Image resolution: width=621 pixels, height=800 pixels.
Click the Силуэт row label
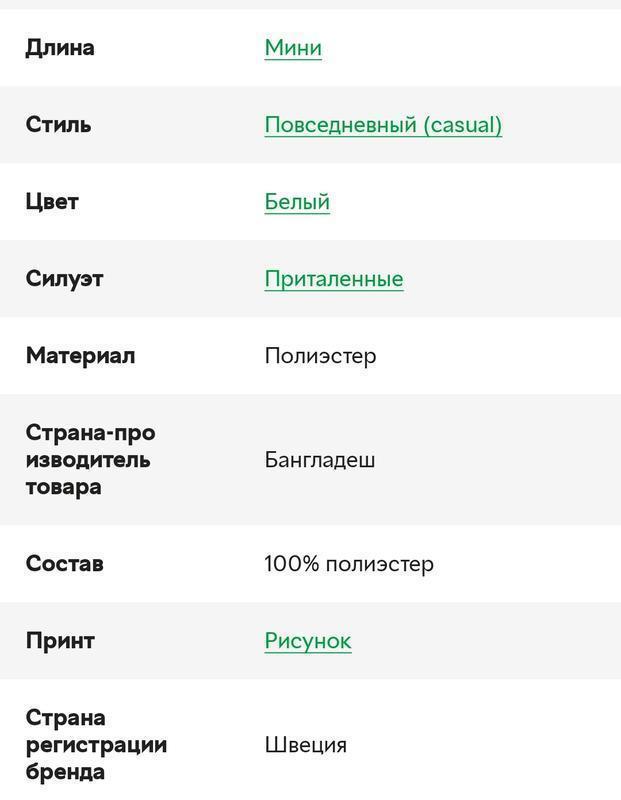pos(64,279)
